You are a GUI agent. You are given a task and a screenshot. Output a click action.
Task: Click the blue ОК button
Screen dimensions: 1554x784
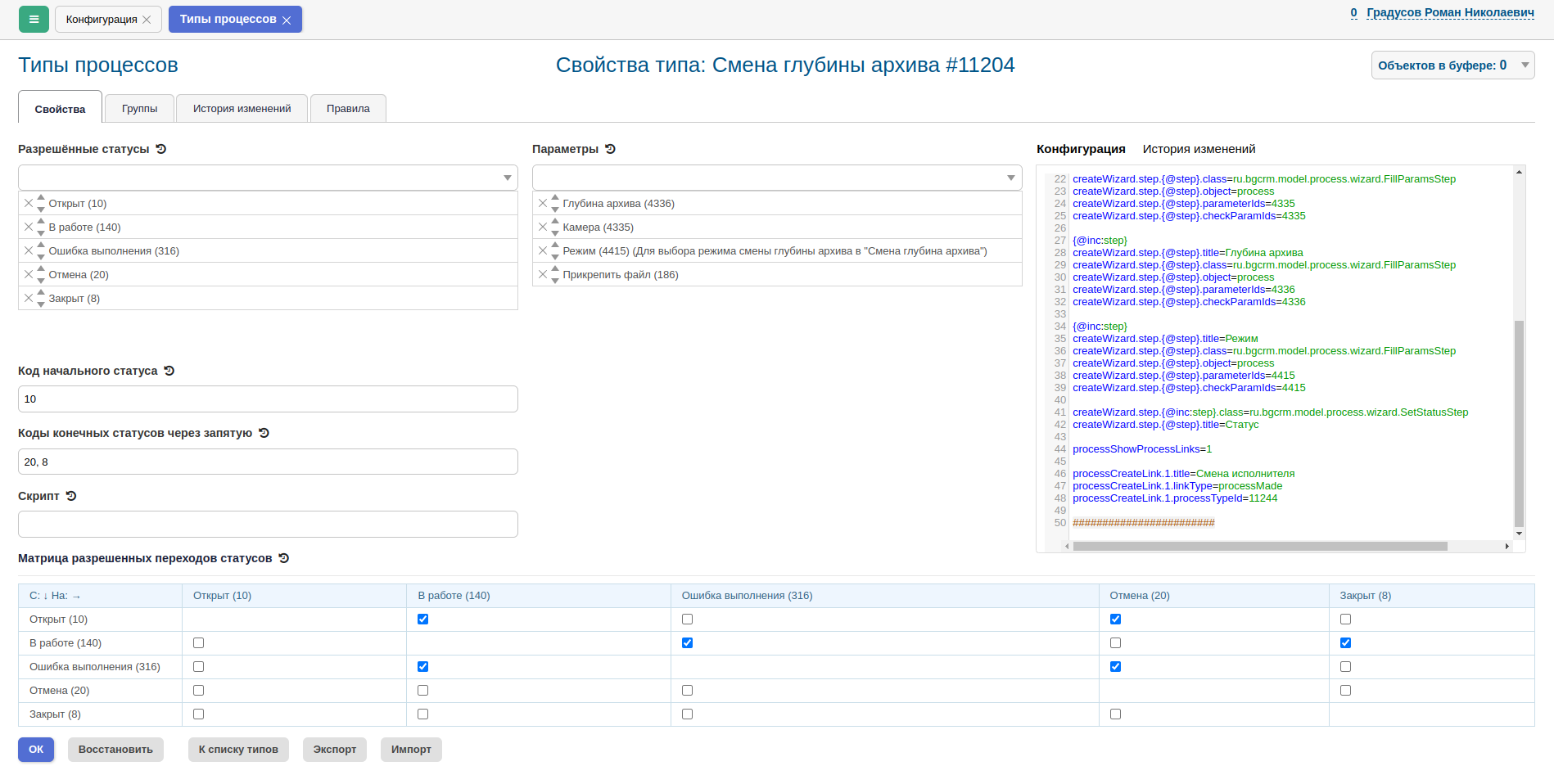[x=36, y=750]
